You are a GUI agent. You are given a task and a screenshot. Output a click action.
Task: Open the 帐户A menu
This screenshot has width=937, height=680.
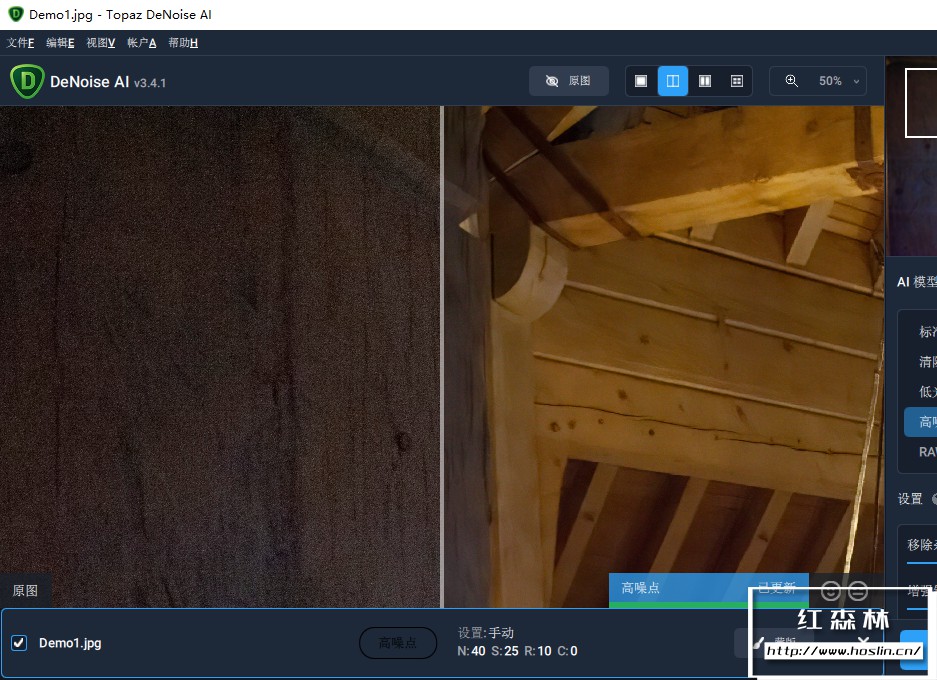(x=142, y=43)
